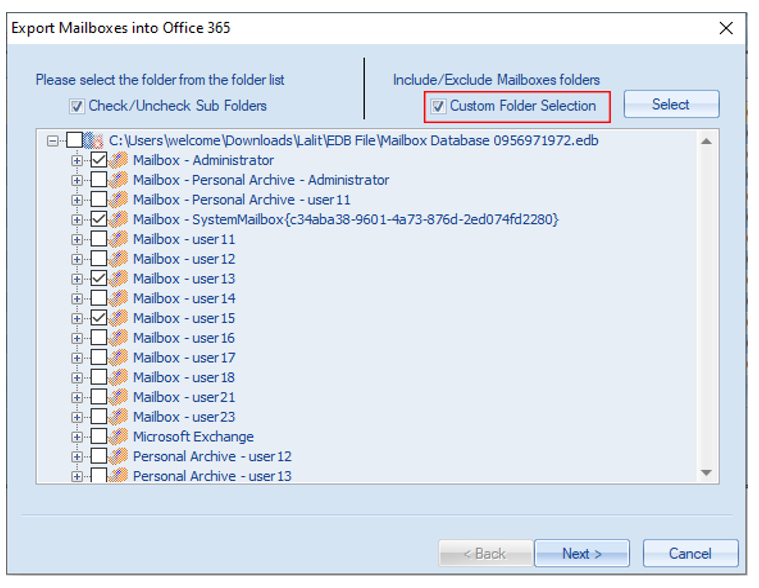Click the mailbox icon beside Mailbox - user21
Image resolution: width=759 pixels, height=588 pixels.
coord(119,397)
